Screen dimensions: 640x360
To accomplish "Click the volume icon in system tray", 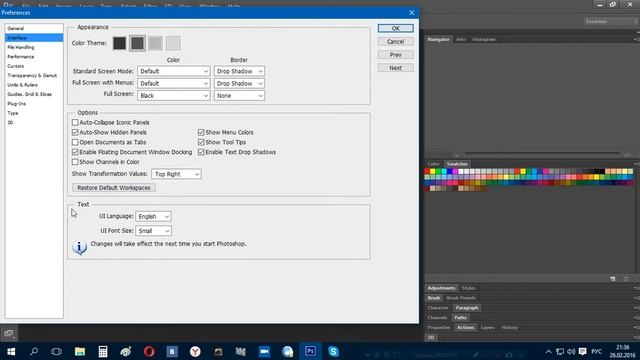I will [x=571, y=351].
